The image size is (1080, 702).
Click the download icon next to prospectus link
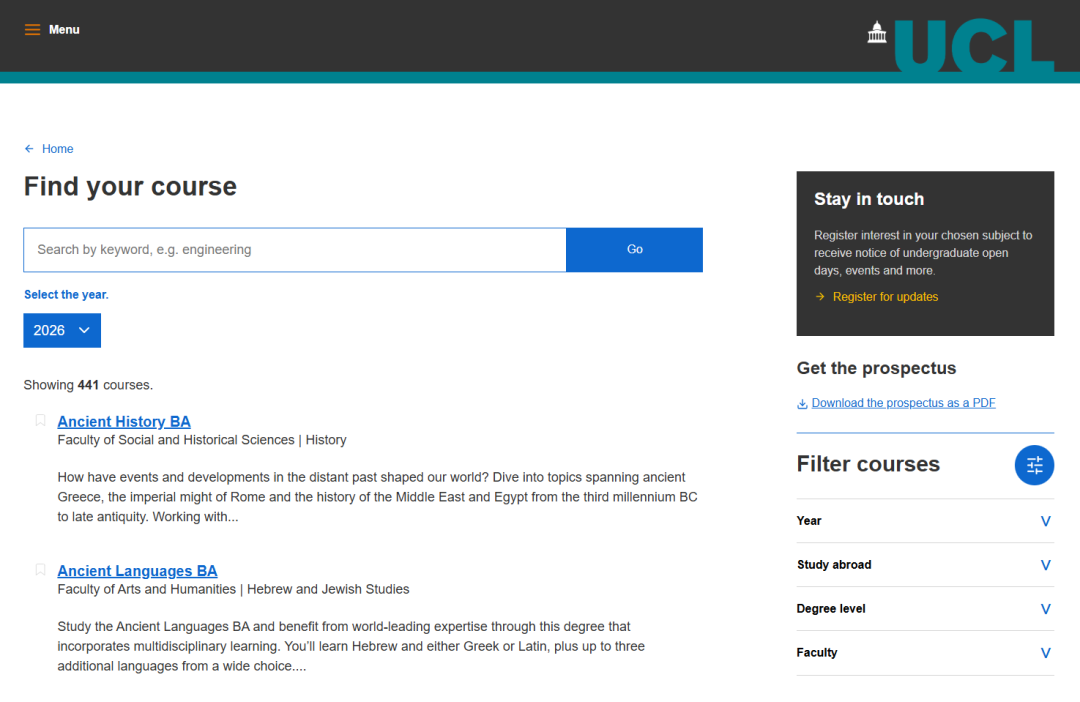pos(802,404)
